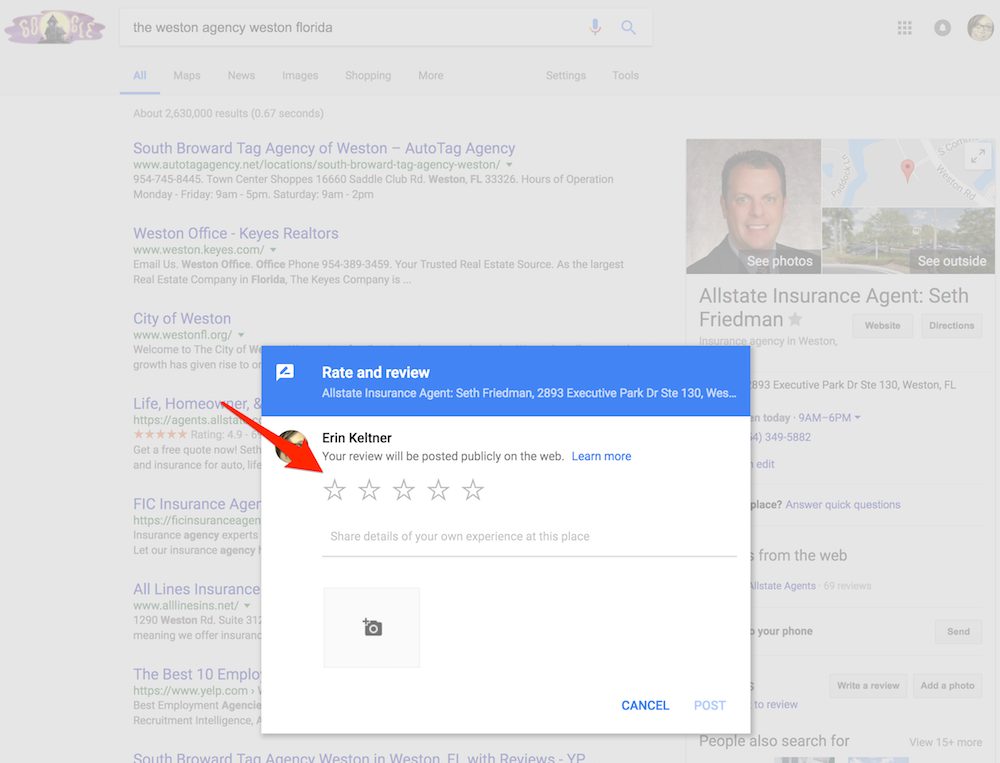Click the first rating star

tap(334, 490)
